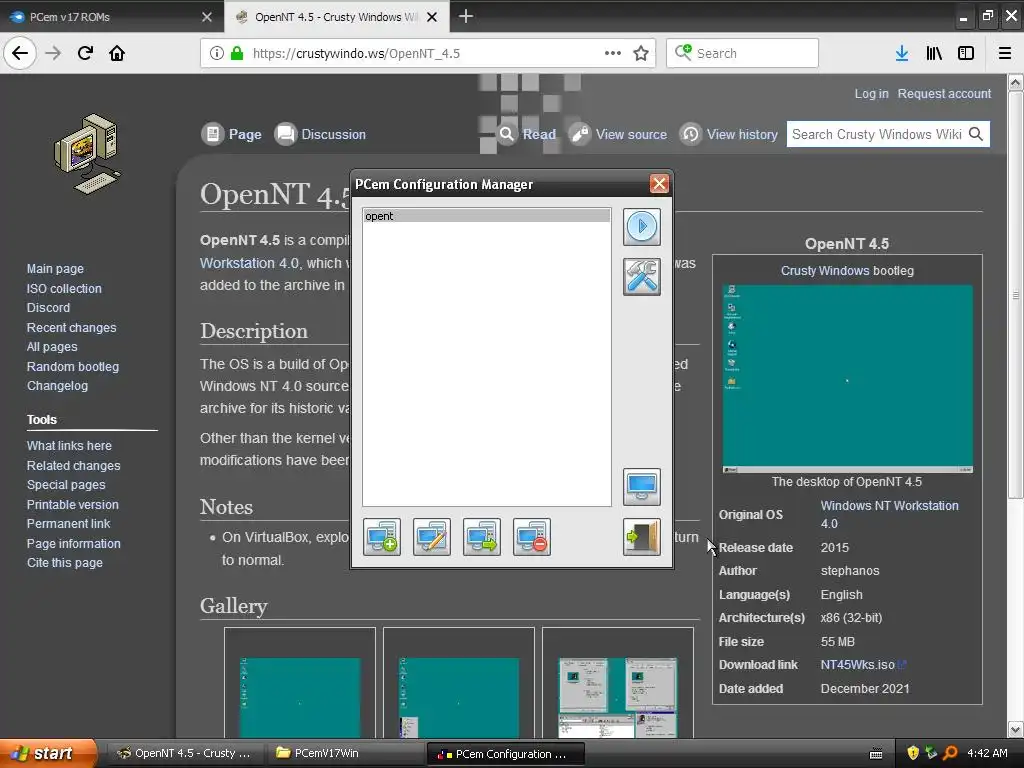Open the Changelog sidebar link
Image resolution: width=1024 pixels, height=768 pixels.
tap(57, 385)
